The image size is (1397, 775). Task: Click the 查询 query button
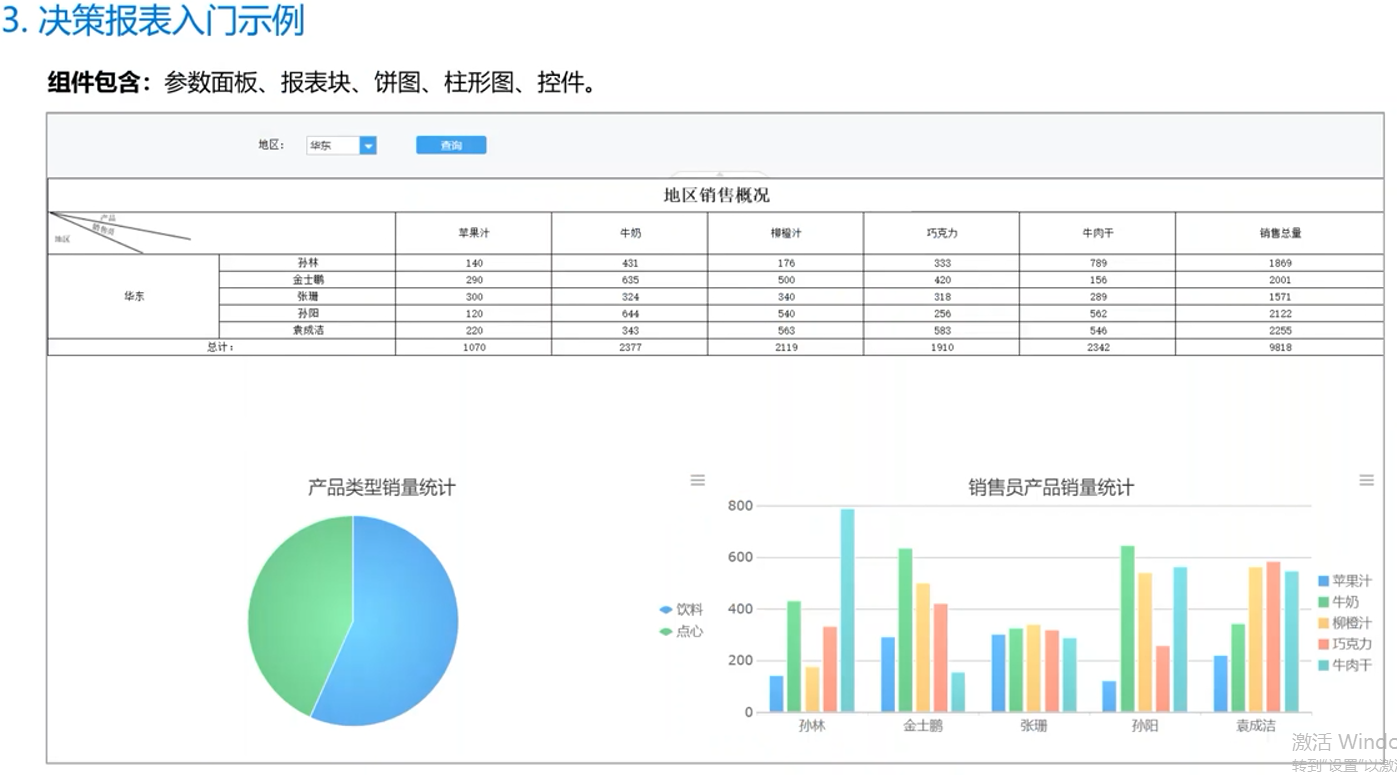pyautogui.click(x=450, y=144)
